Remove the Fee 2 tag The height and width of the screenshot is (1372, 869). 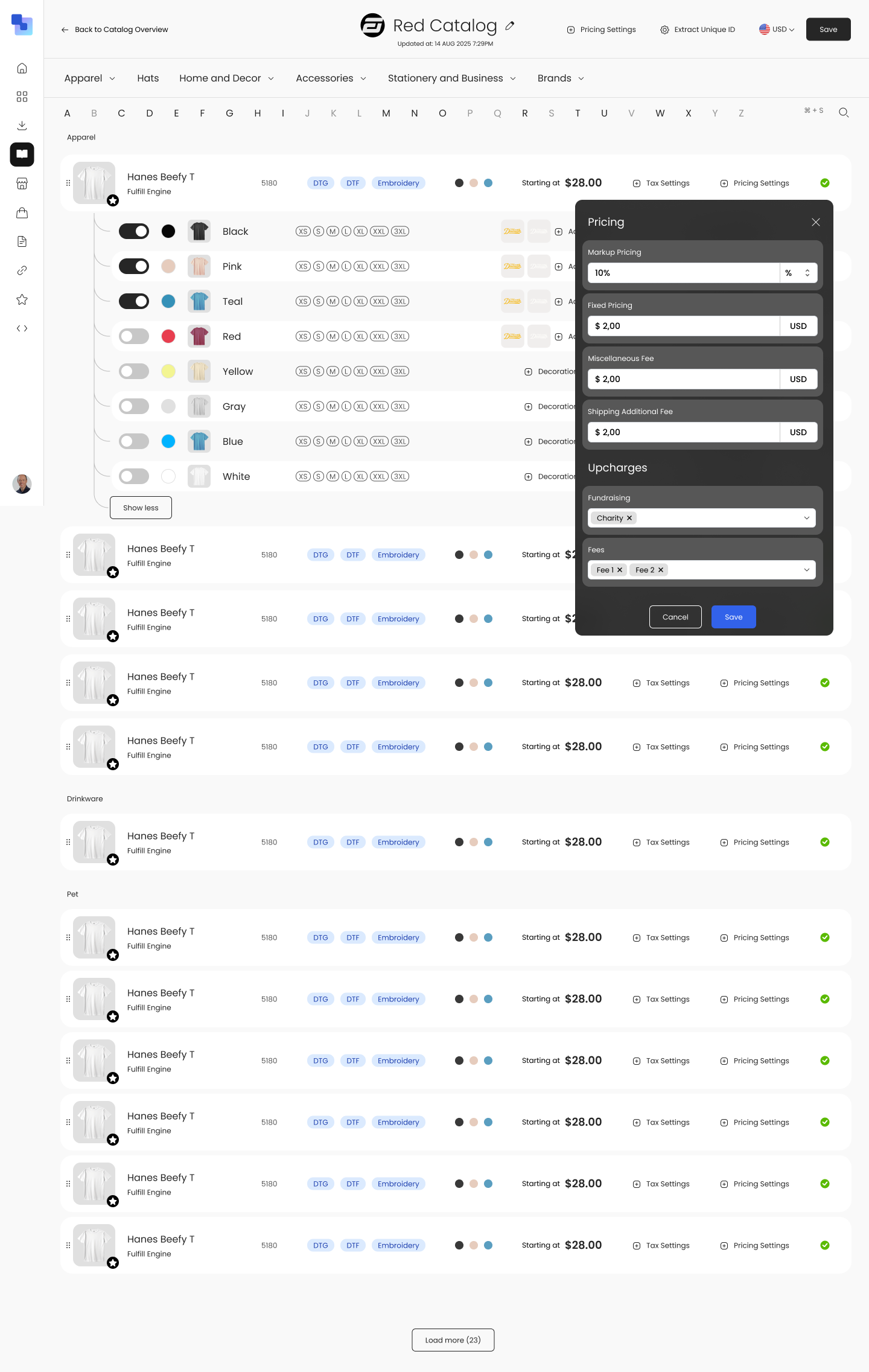[x=661, y=570]
